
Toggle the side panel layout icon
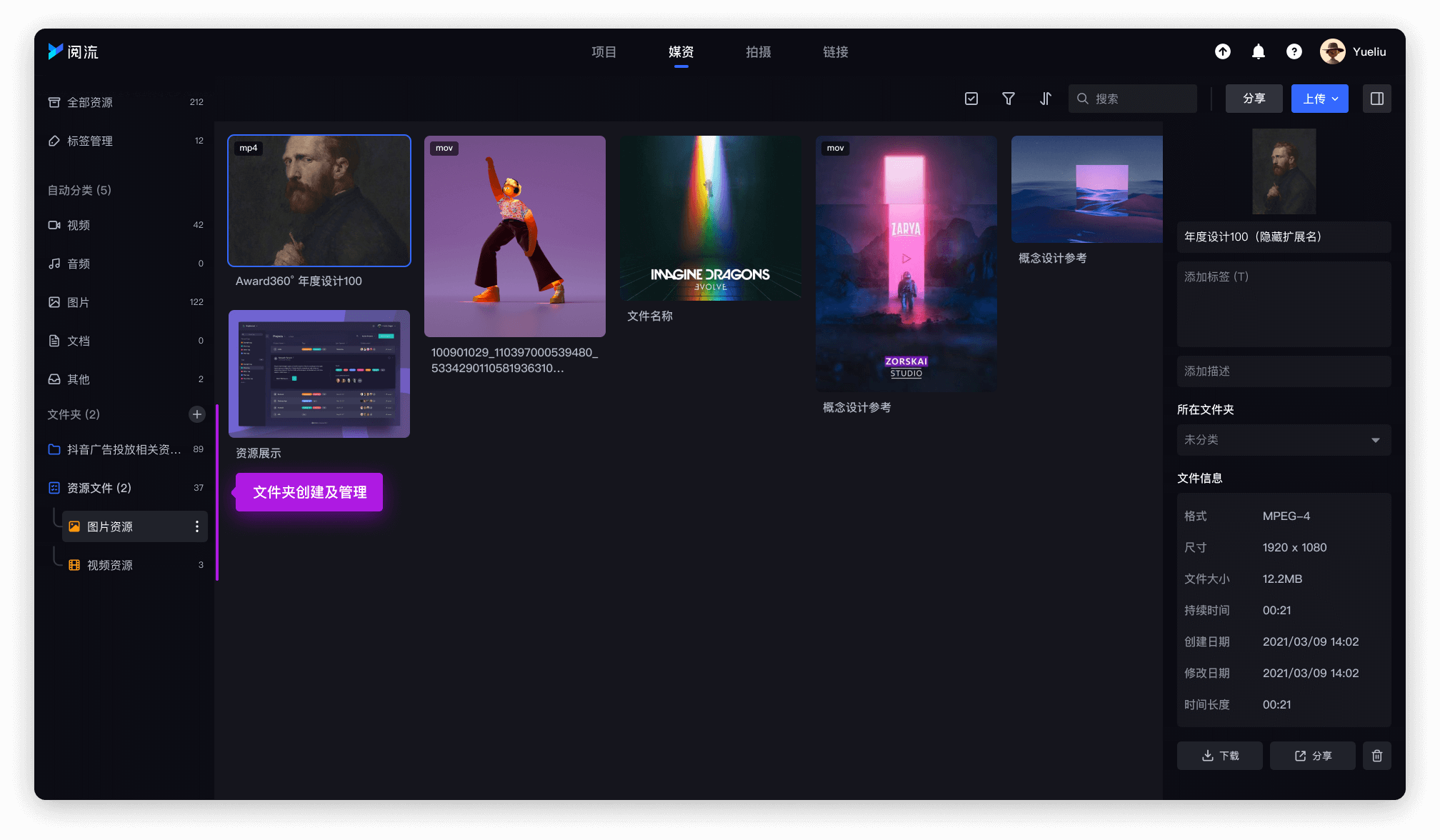coord(1377,99)
